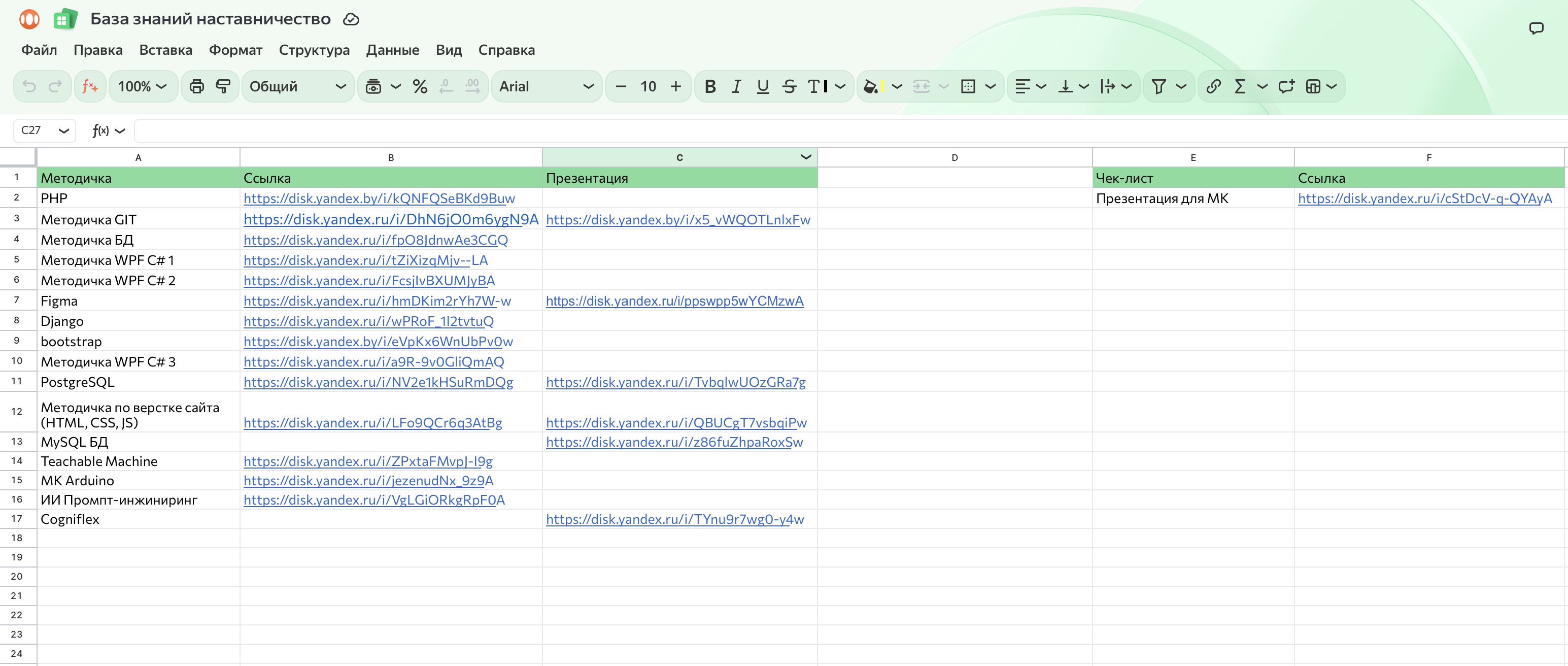Increase decimal places

pos(472,86)
